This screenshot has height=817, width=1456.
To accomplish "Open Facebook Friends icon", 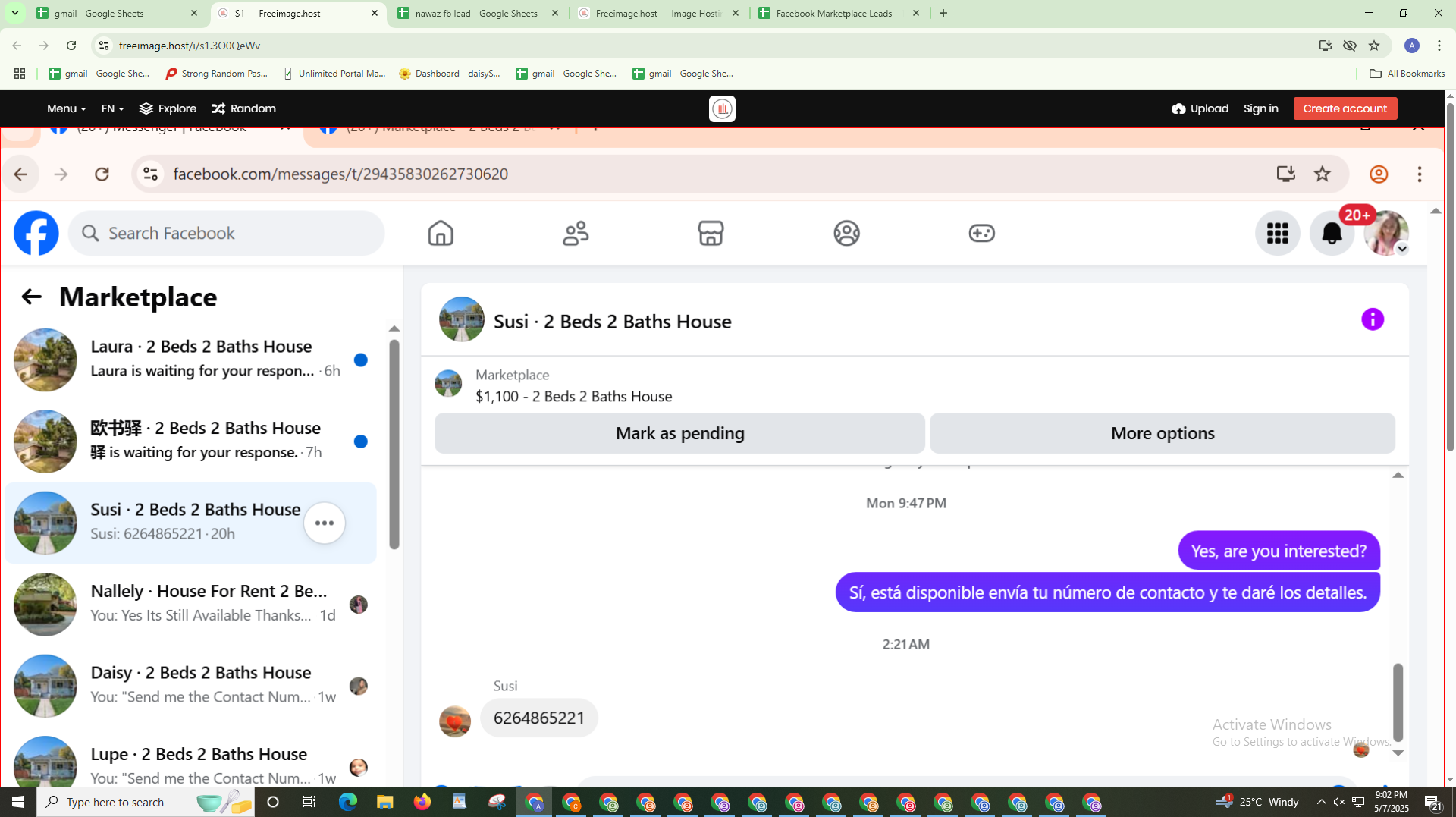I will pos(576,233).
